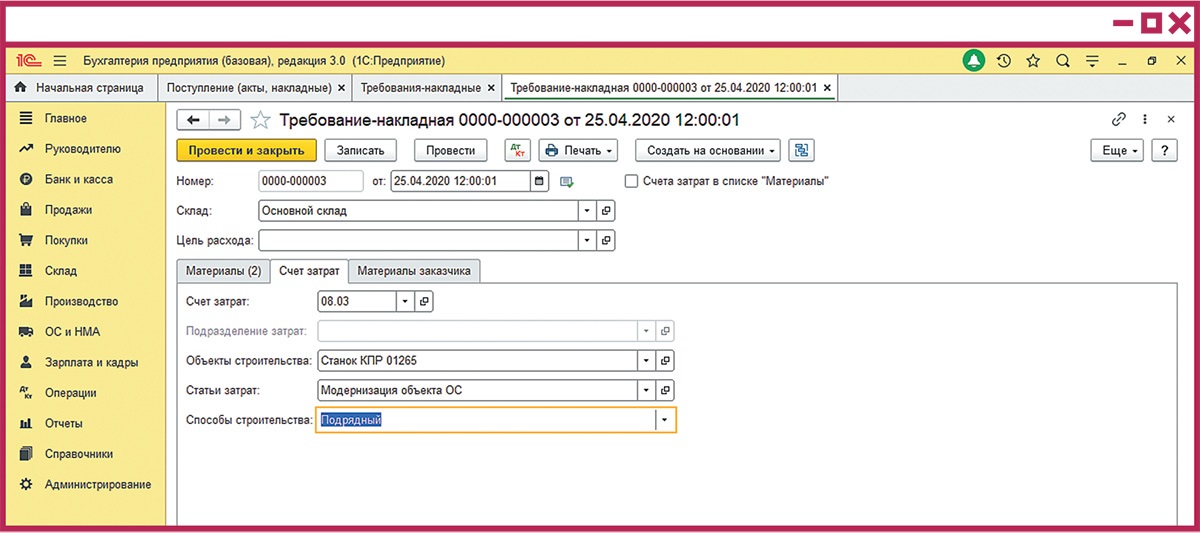This screenshot has width=1200, height=533.
Task: Switch to Материалы заказчика tab
Action: [x=414, y=271]
